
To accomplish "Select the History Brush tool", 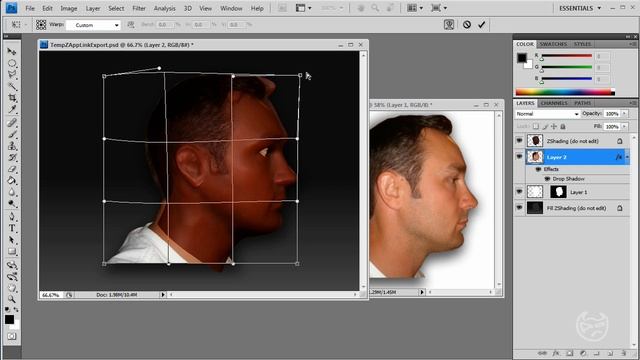I will pos(11,157).
